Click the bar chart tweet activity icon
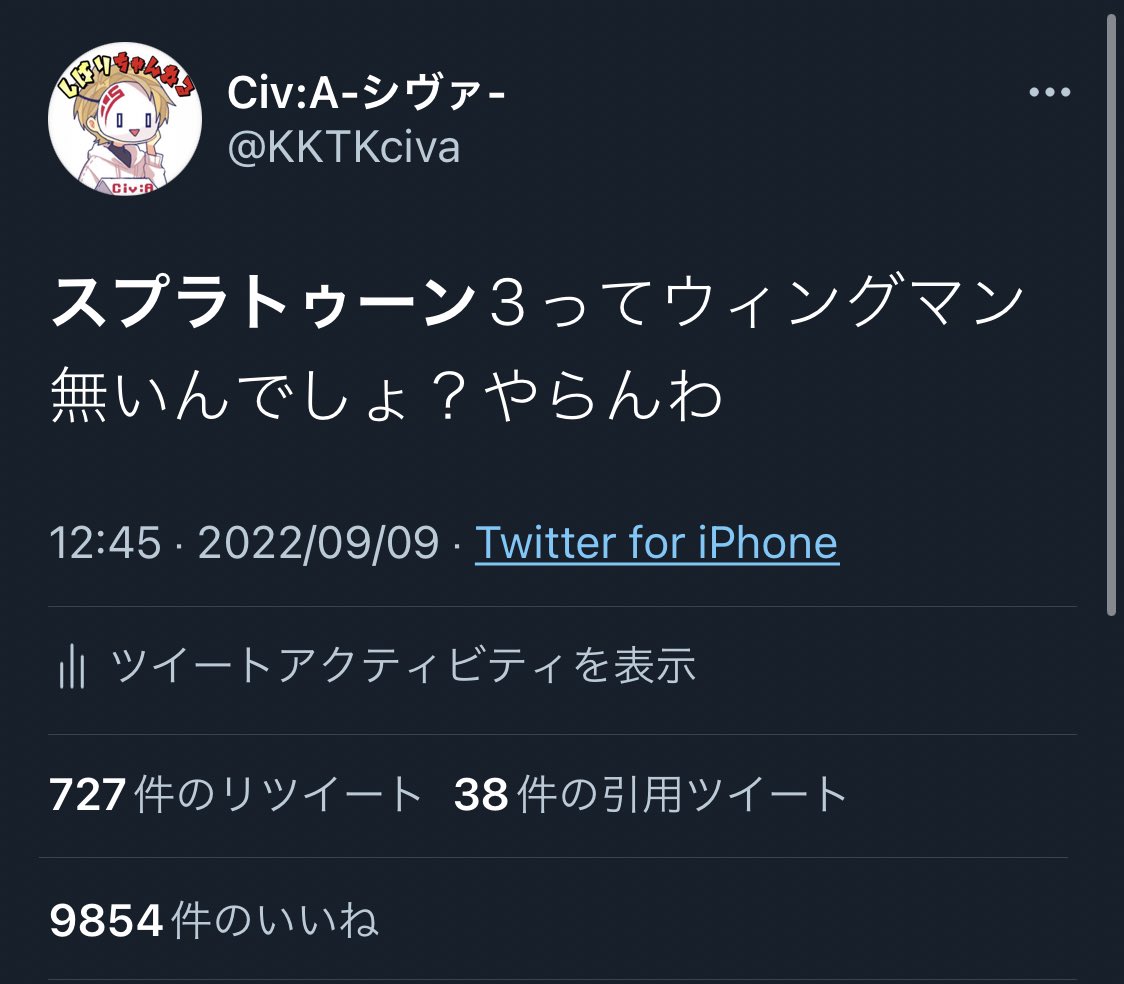1124x984 pixels. coord(72,666)
